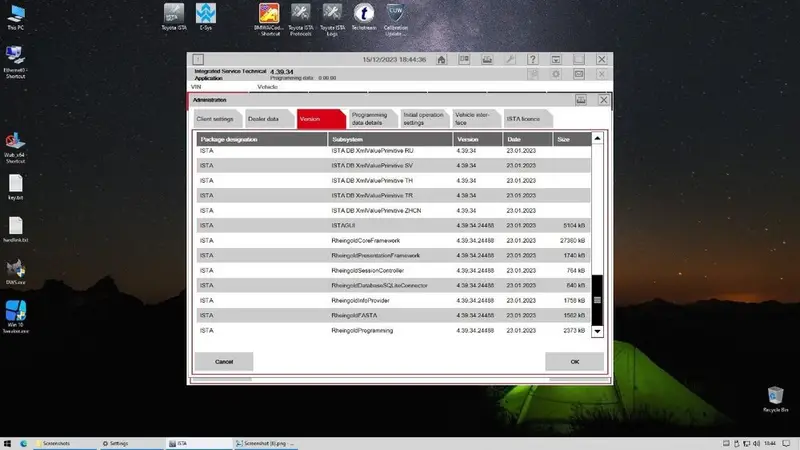Click the 27380 kB size cell

click(x=572, y=240)
